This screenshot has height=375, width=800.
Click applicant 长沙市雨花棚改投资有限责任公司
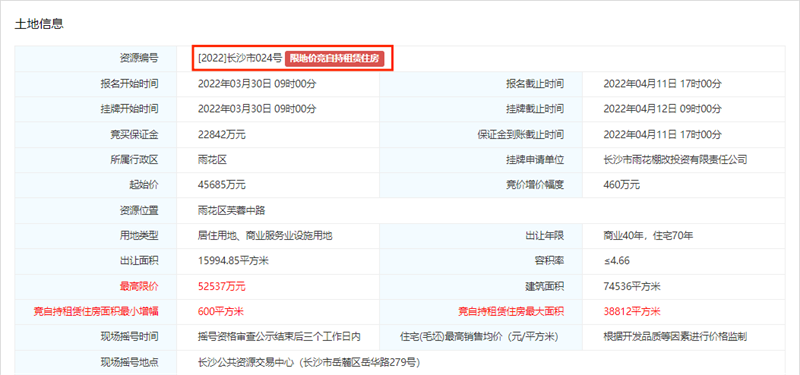[675, 160]
